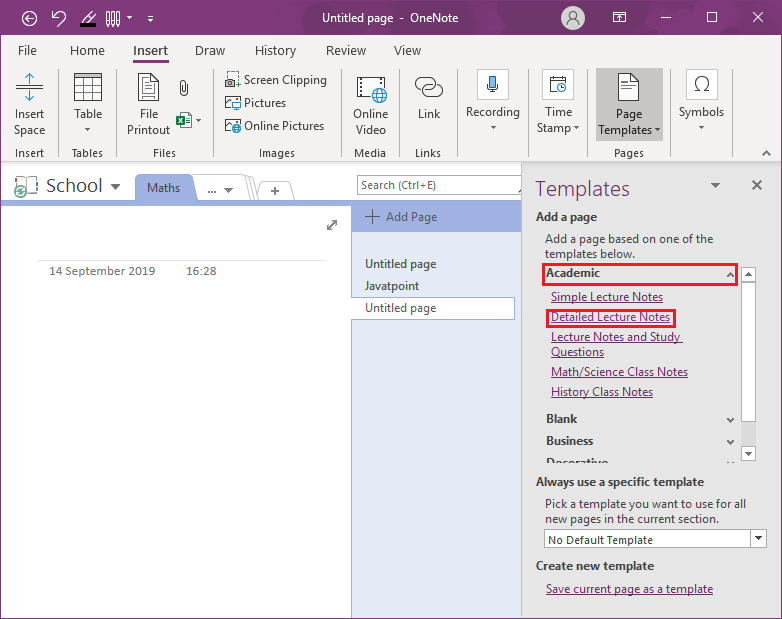This screenshot has height=619, width=782.
Task: Click the Recording microphone icon
Action: 493,84
